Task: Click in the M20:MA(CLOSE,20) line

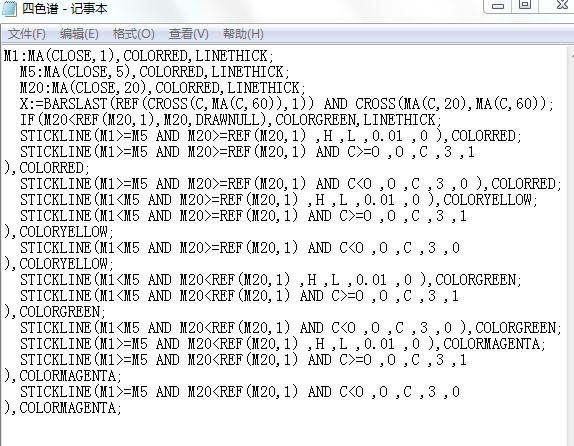Action: (163, 88)
